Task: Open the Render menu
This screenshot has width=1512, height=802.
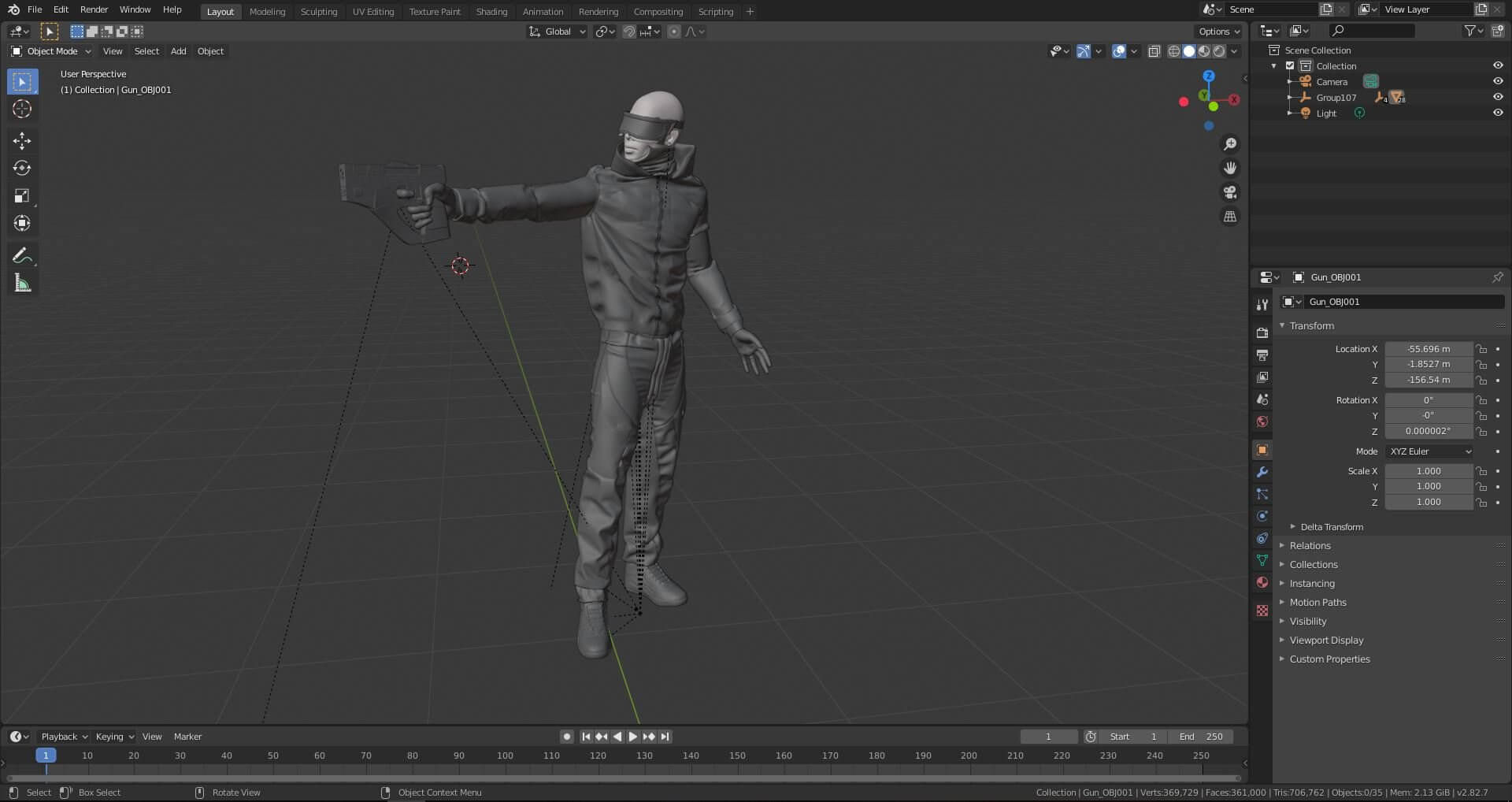Action: [94, 9]
